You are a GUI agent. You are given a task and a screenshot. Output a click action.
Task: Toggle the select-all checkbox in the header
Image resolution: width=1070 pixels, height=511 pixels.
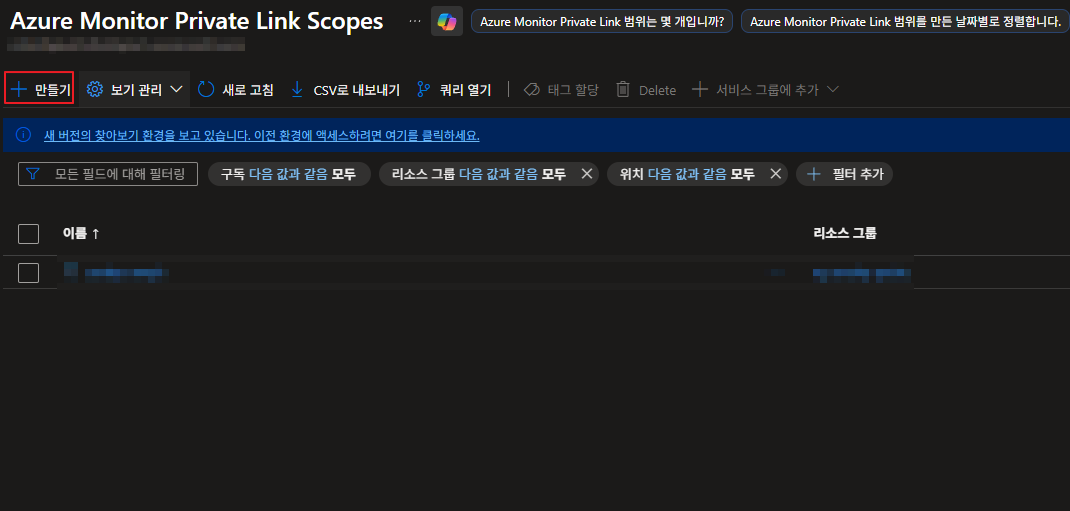[x=29, y=234]
